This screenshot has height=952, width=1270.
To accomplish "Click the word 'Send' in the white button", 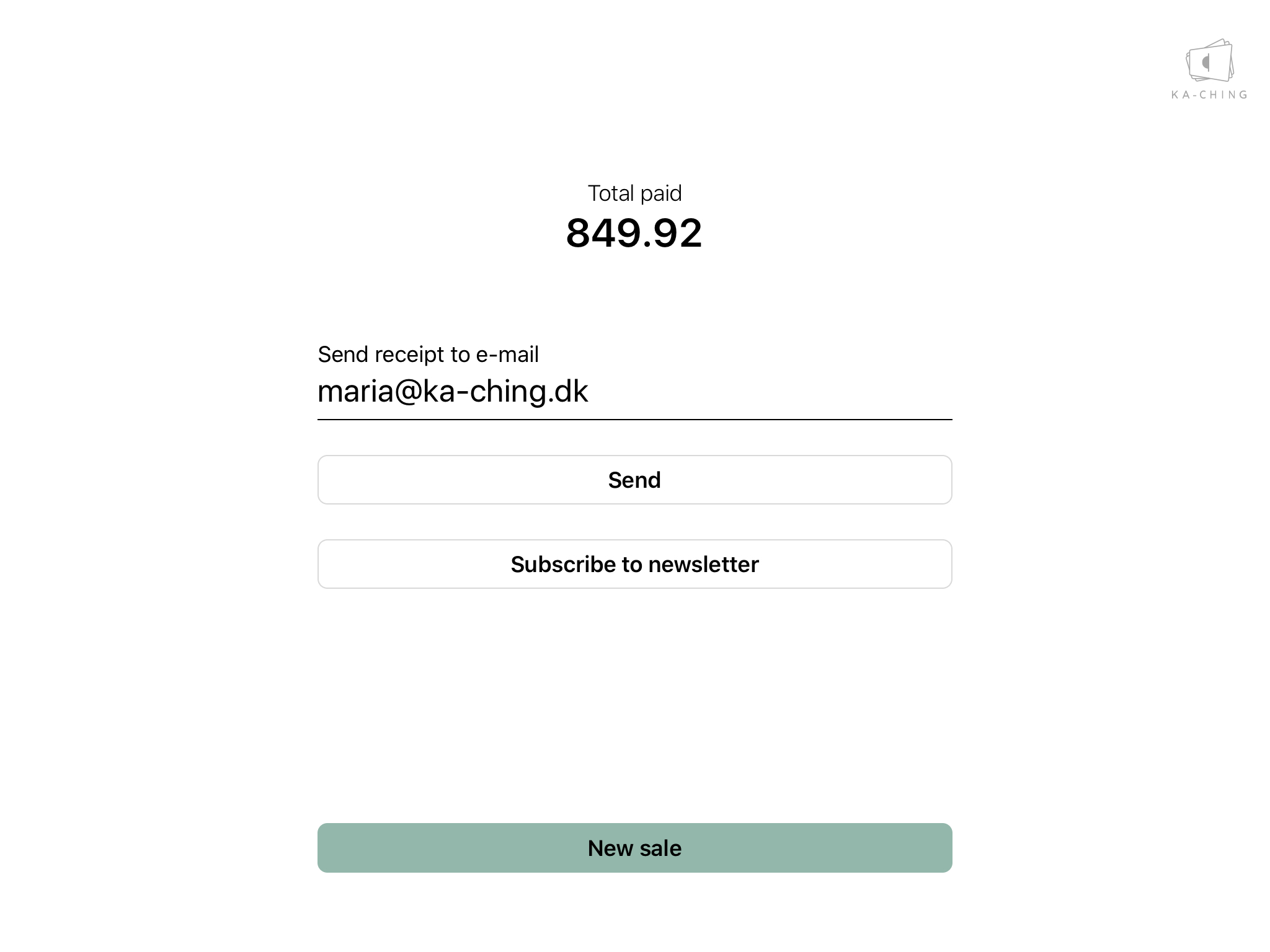I will pos(634,480).
